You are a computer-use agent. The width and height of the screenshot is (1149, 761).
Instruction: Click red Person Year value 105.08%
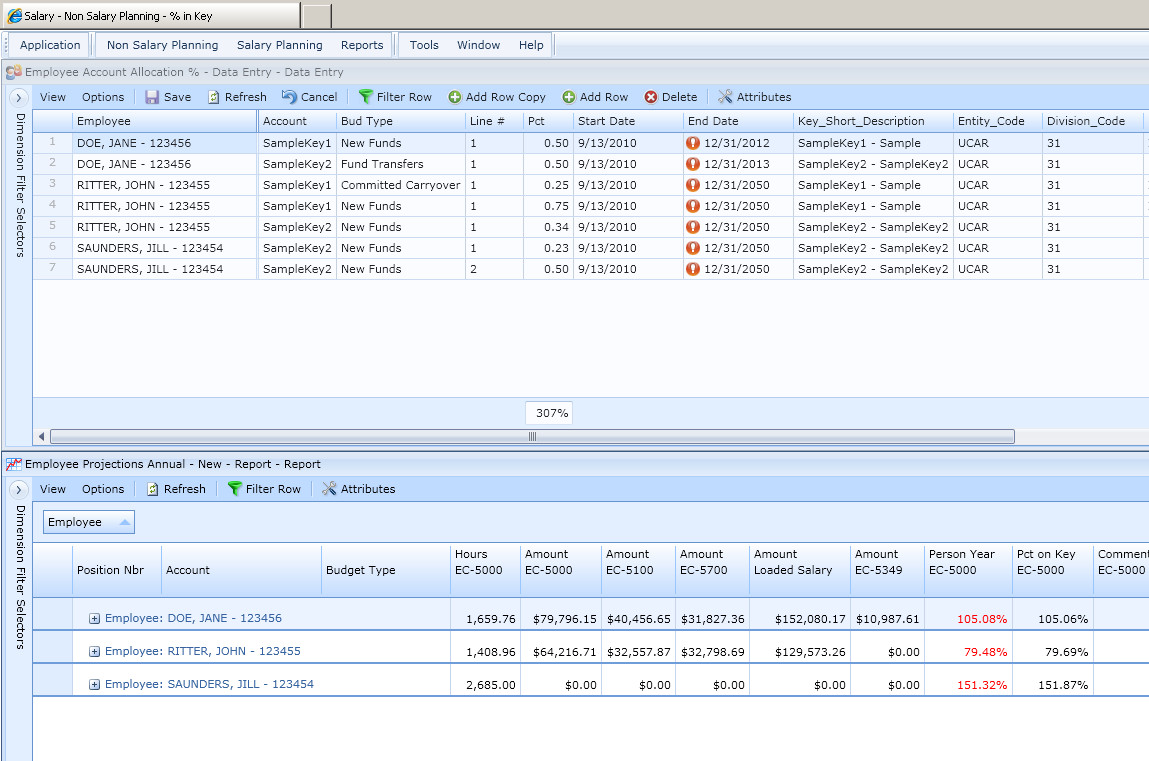point(982,619)
